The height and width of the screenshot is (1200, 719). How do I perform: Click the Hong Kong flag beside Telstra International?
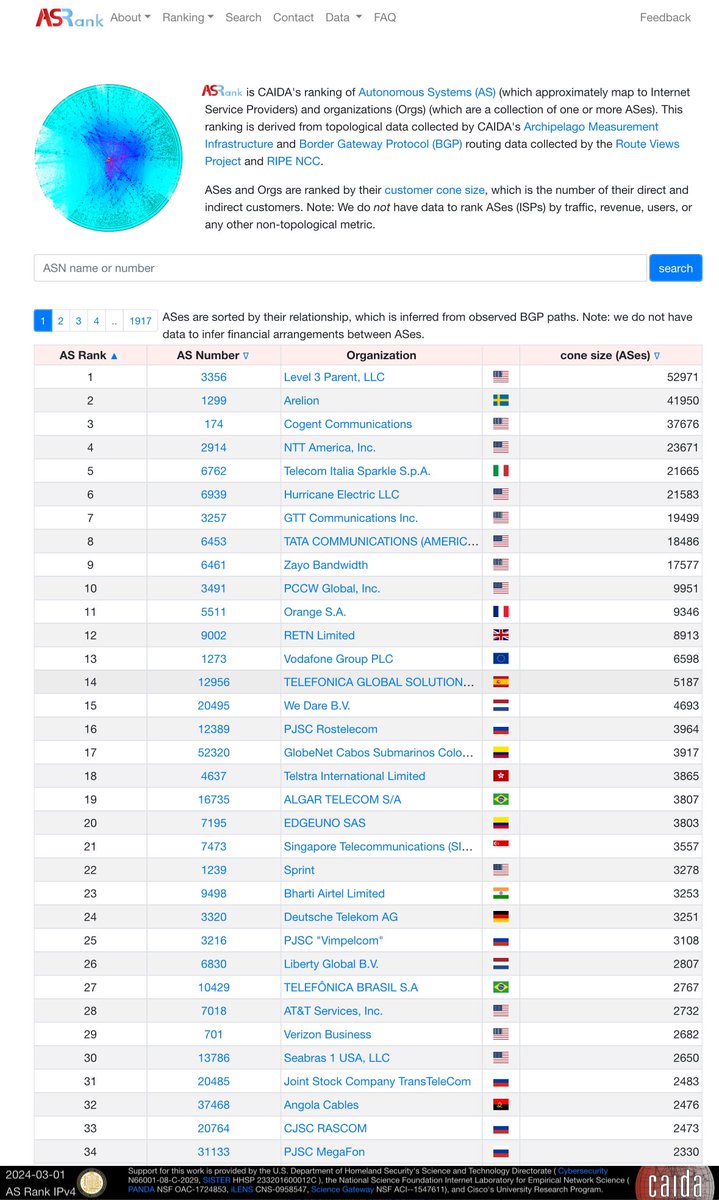(501, 776)
